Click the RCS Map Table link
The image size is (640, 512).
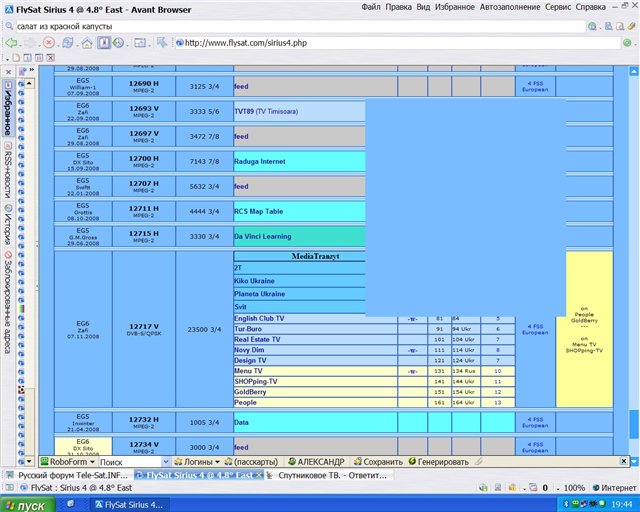pyautogui.click(x=258, y=211)
